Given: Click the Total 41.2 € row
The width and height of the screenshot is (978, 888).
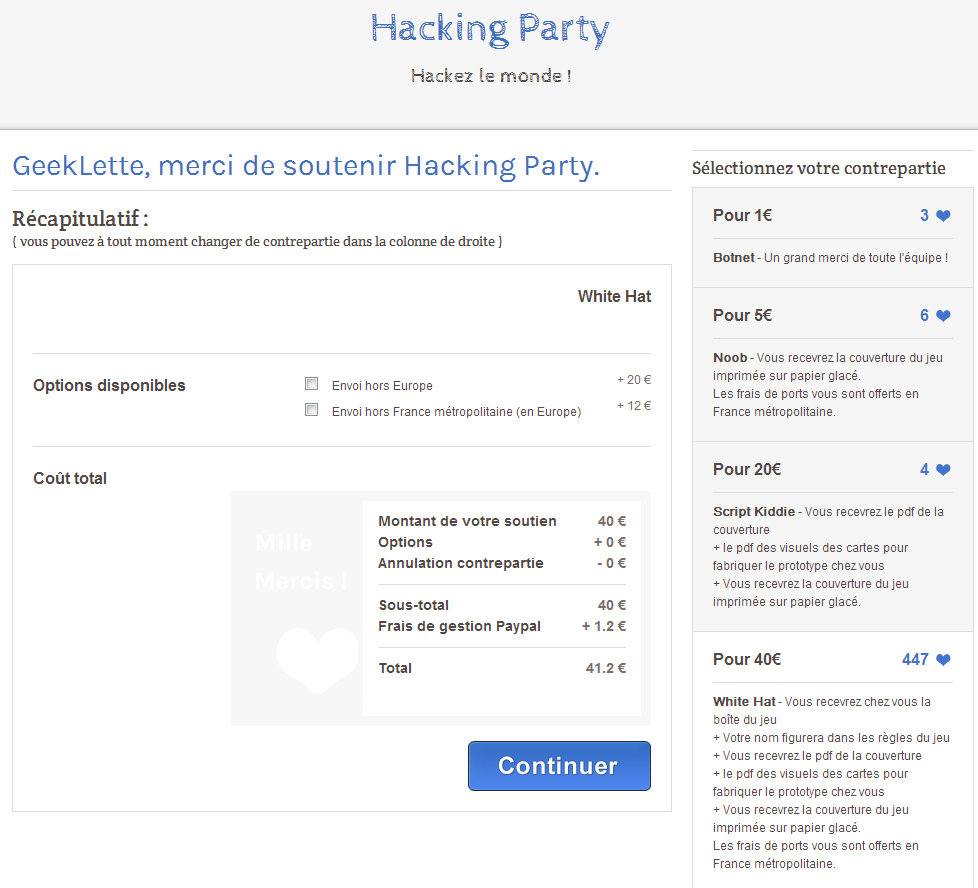Looking at the screenshot, I should coord(501,668).
